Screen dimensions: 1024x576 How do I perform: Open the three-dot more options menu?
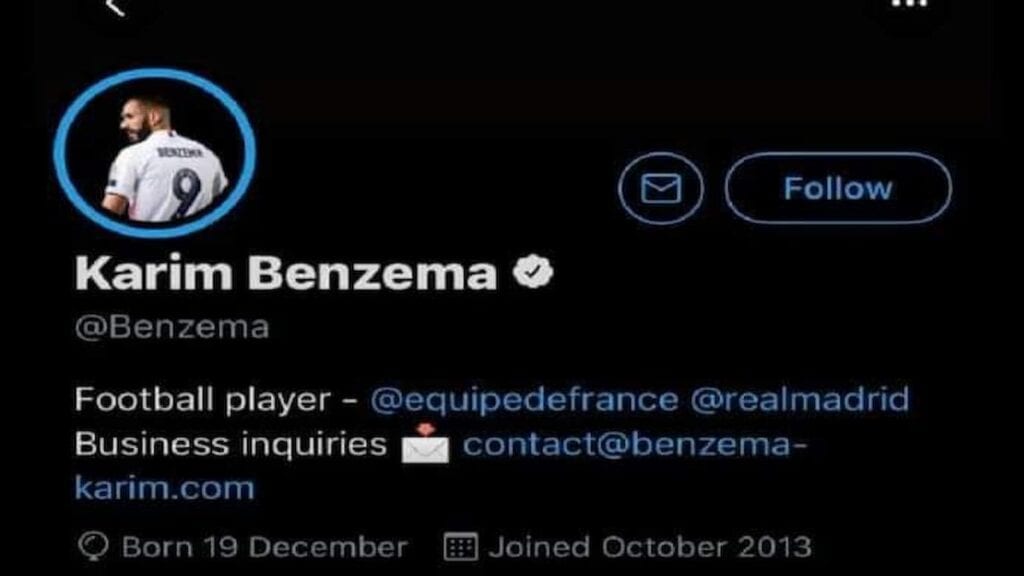pos(910,3)
